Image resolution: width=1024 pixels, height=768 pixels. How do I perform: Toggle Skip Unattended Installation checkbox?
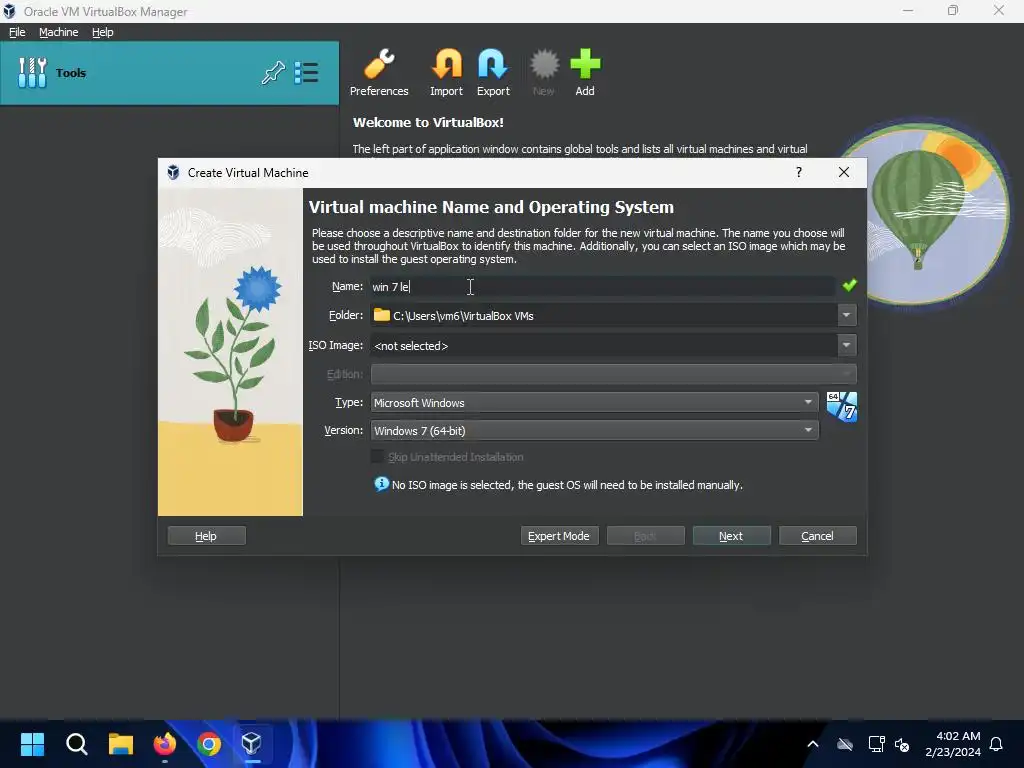[x=377, y=456]
